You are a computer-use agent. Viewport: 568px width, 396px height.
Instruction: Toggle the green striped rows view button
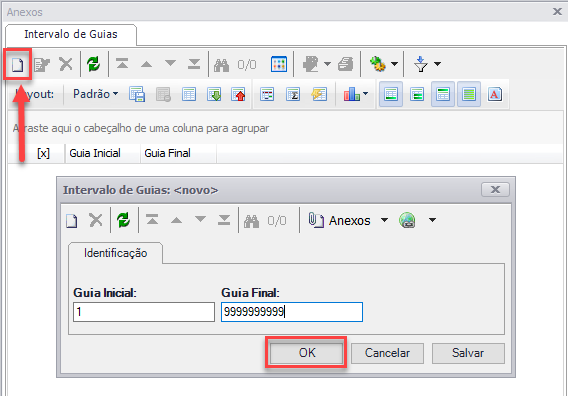(469, 95)
